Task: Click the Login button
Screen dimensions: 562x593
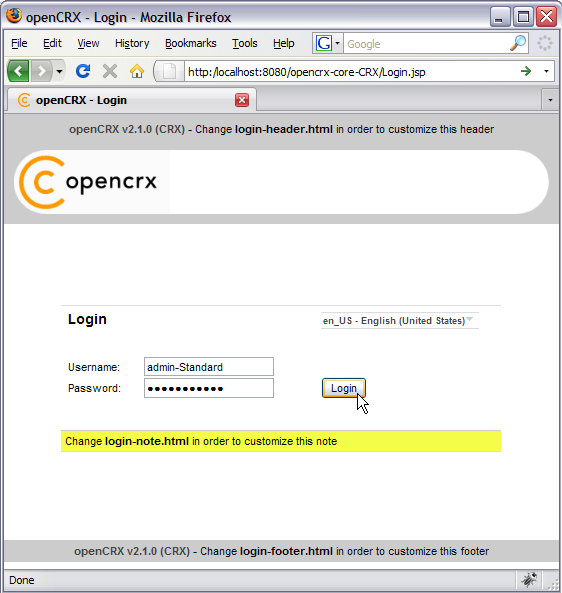Action: [x=343, y=388]
